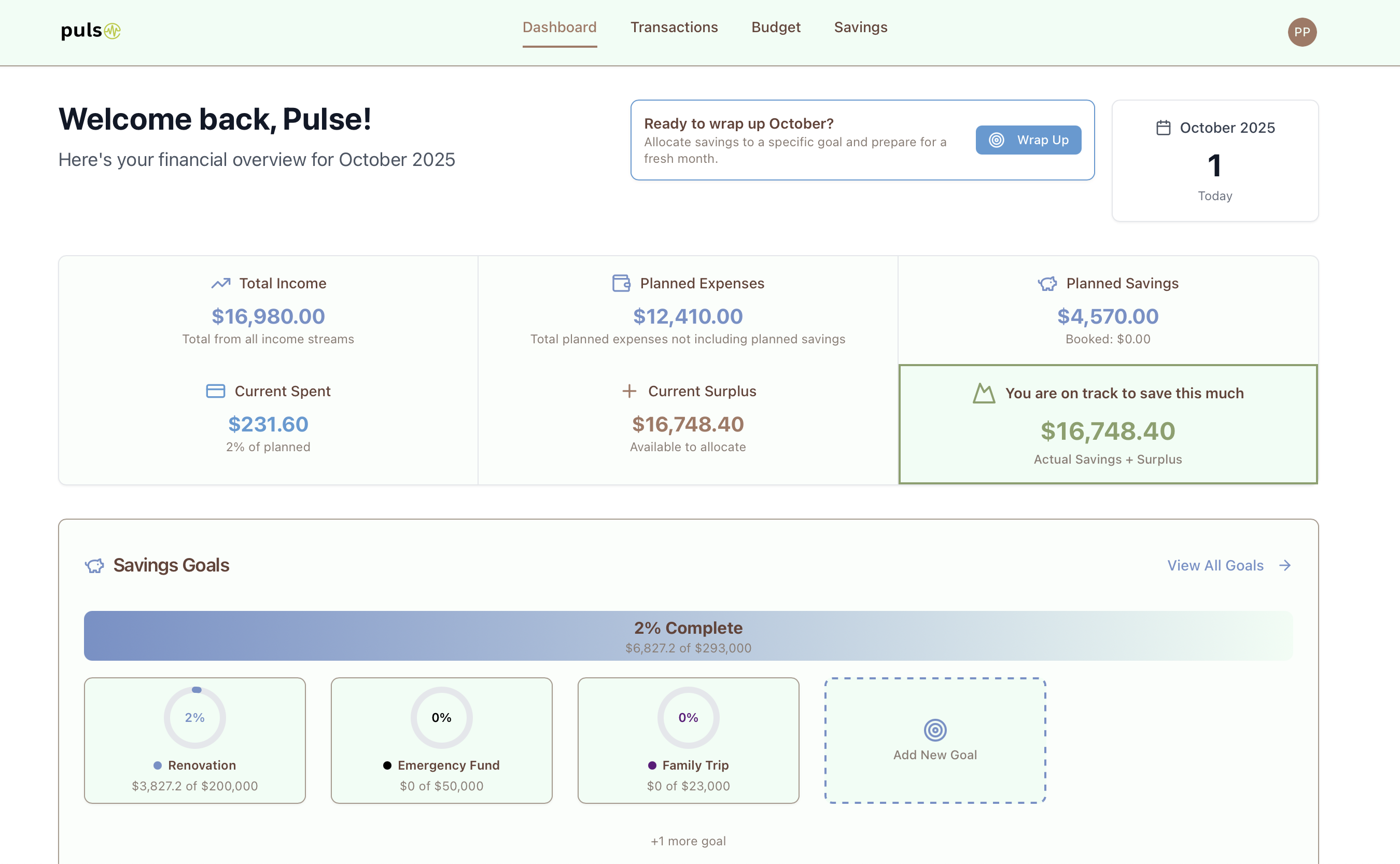
Task: Open the Budget tab
Action: pyautogui.click(x=776, y=27)
